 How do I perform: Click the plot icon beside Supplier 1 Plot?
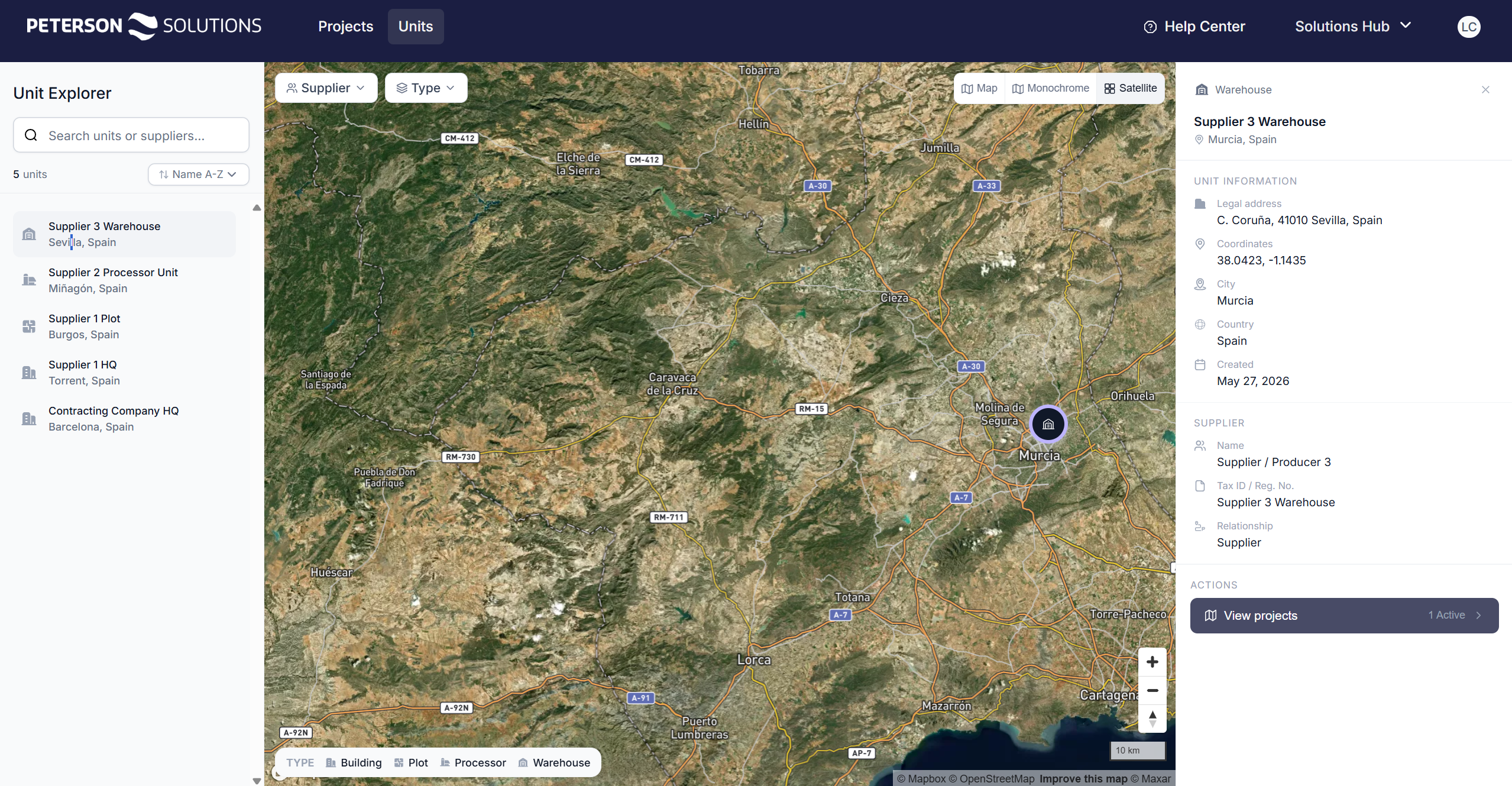click(x=29, y=326)
